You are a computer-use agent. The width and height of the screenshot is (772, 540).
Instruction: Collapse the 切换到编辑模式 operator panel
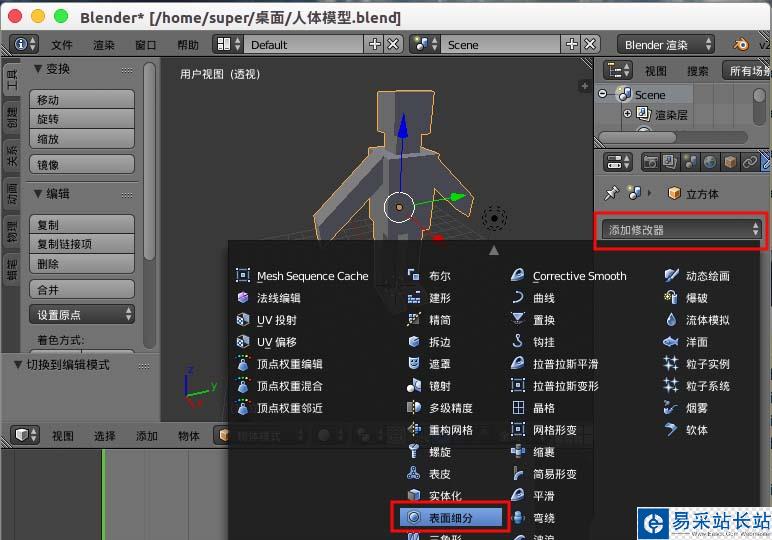click(x=18, y=365)
